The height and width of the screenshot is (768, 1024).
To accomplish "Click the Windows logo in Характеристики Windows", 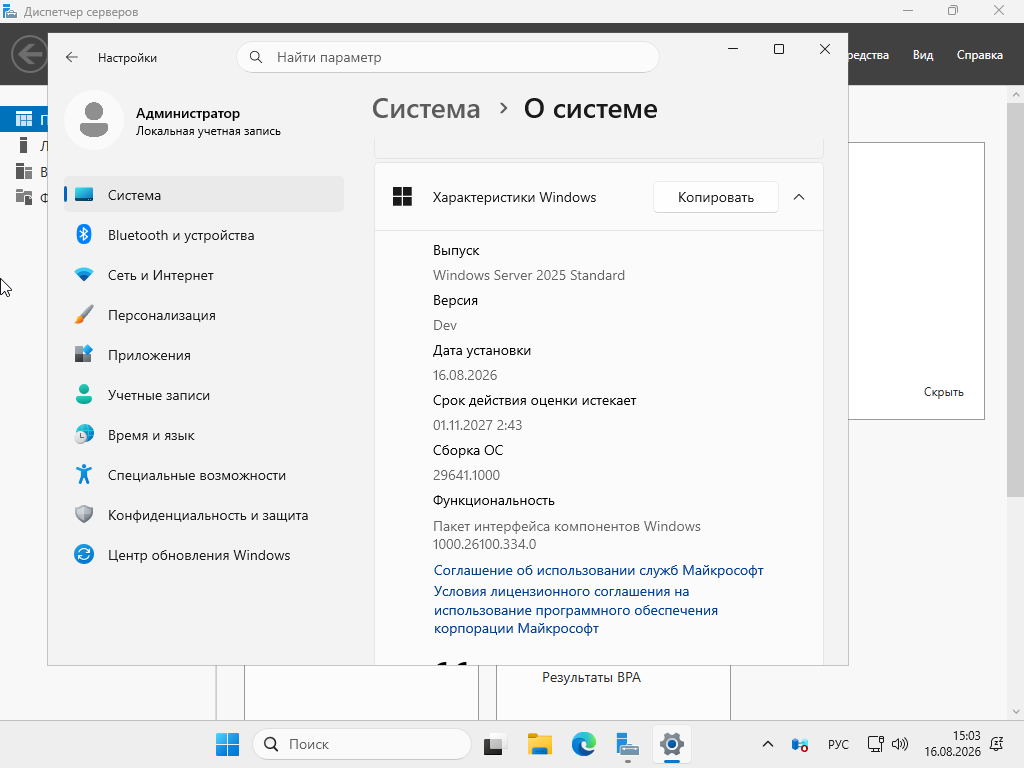I will (402, 197).
